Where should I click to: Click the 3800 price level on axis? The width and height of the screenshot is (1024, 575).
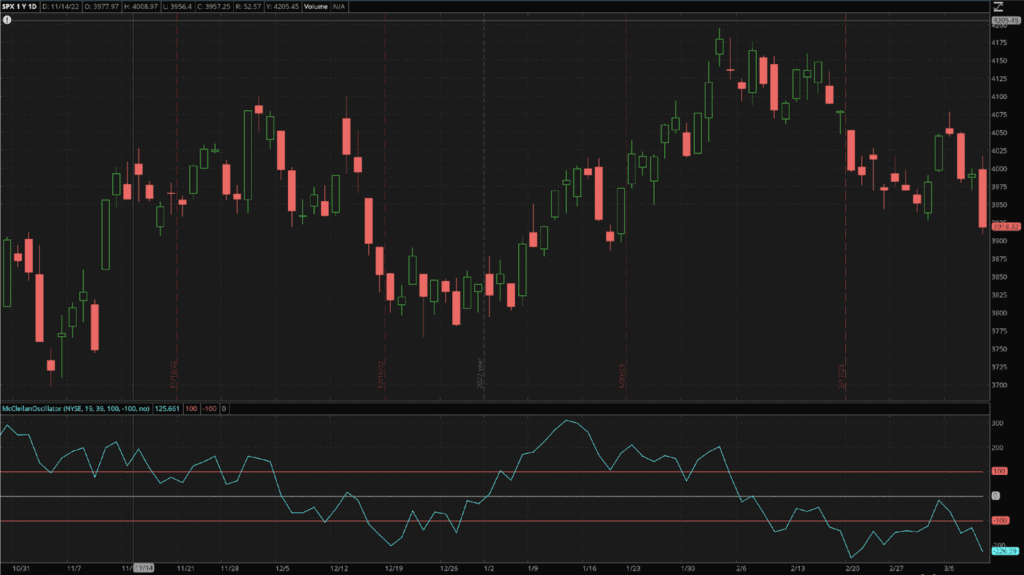point(999,313)
